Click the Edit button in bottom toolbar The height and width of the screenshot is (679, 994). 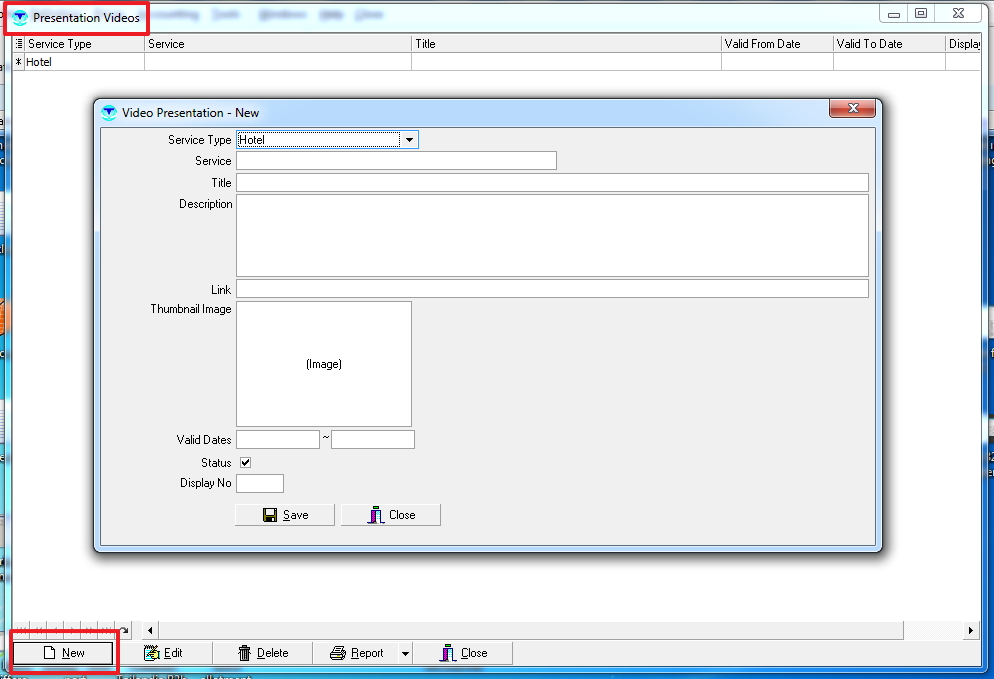click(163, 653)
